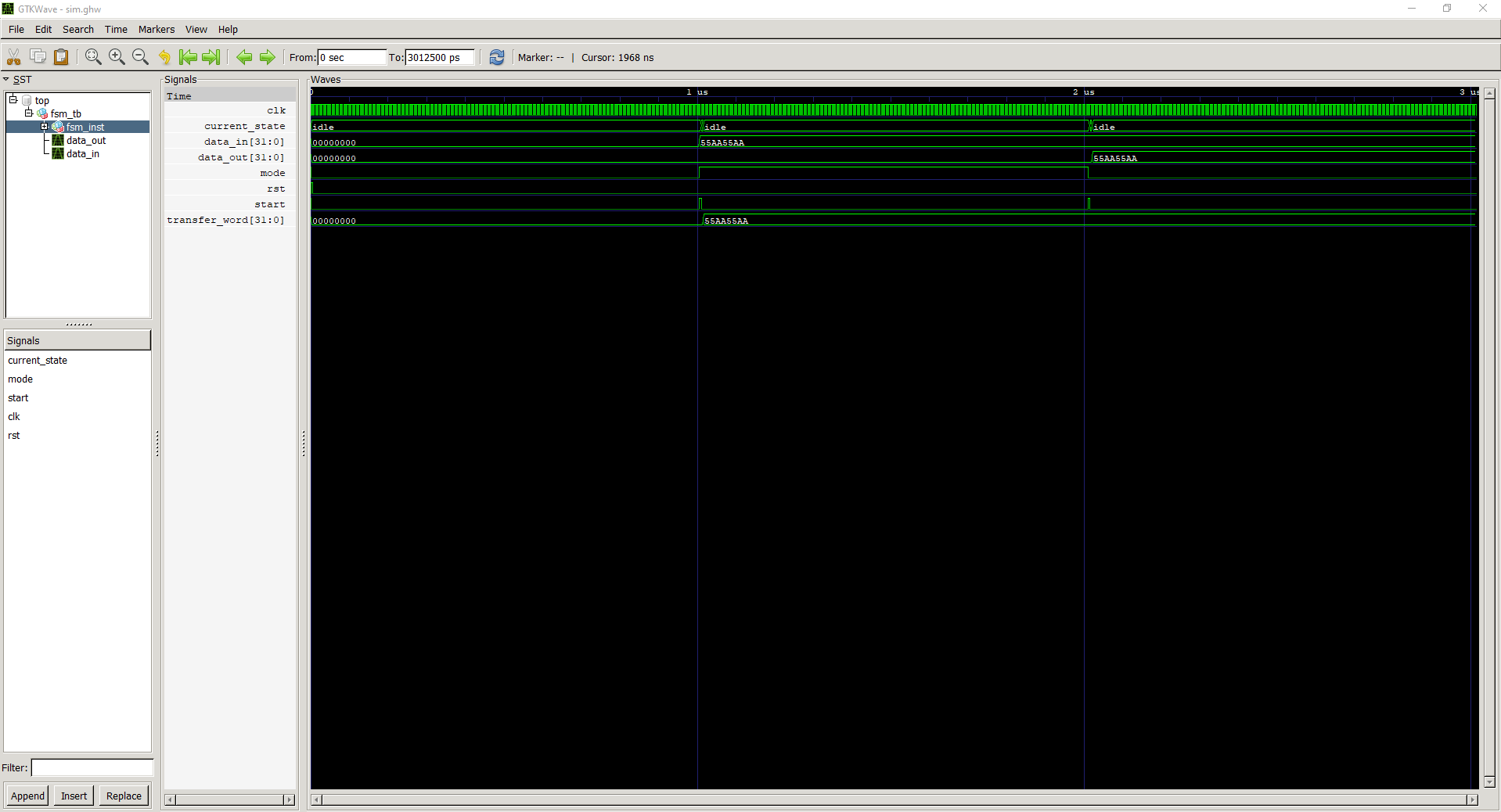Select the fsm_tb module icon in tree
Screen dimensions: 1501x812
tap(43, 113)
